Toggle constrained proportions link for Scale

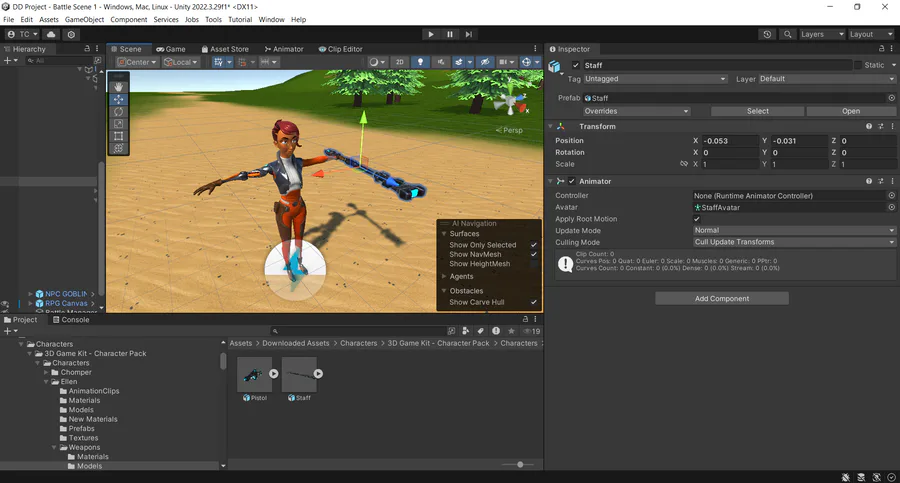(x=684, y=164)
